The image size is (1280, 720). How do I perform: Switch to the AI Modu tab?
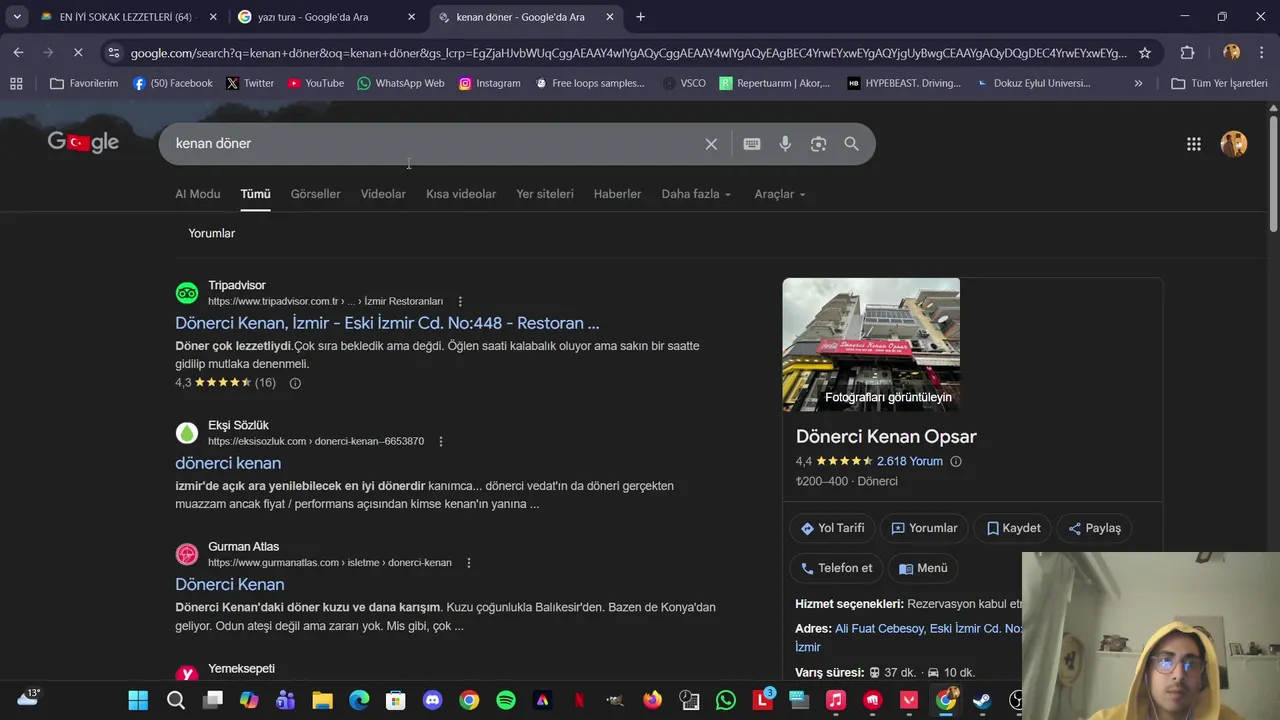pyautogui.click(x=198, y=194)
